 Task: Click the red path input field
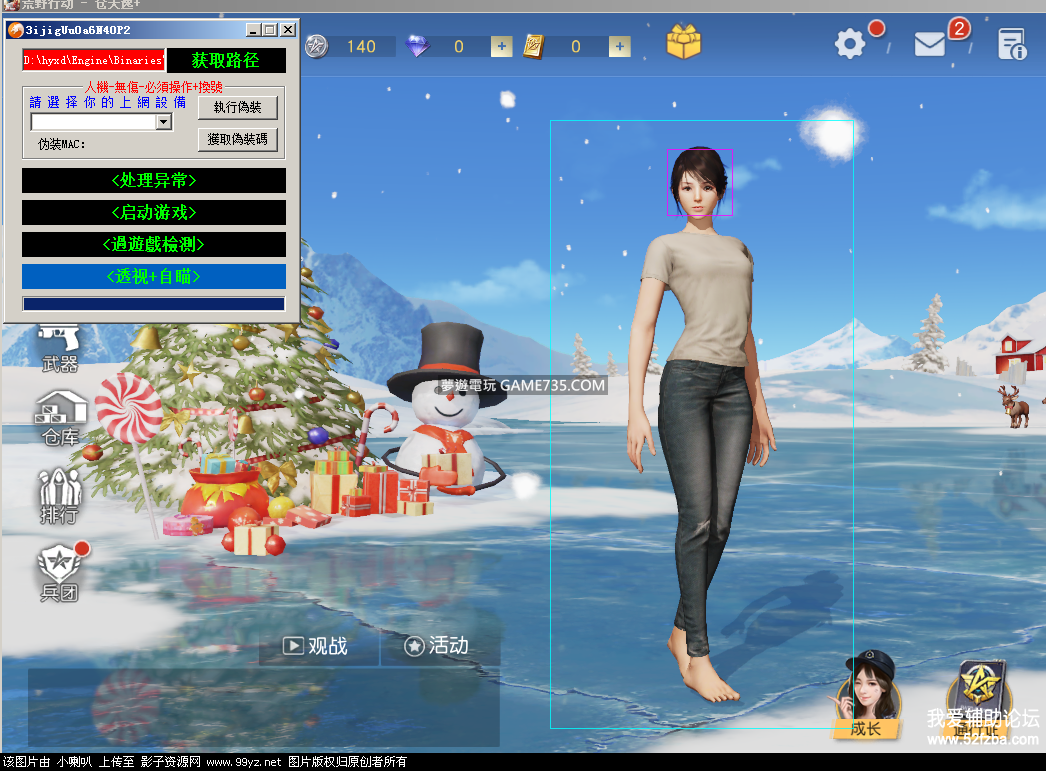pos(93,61)
